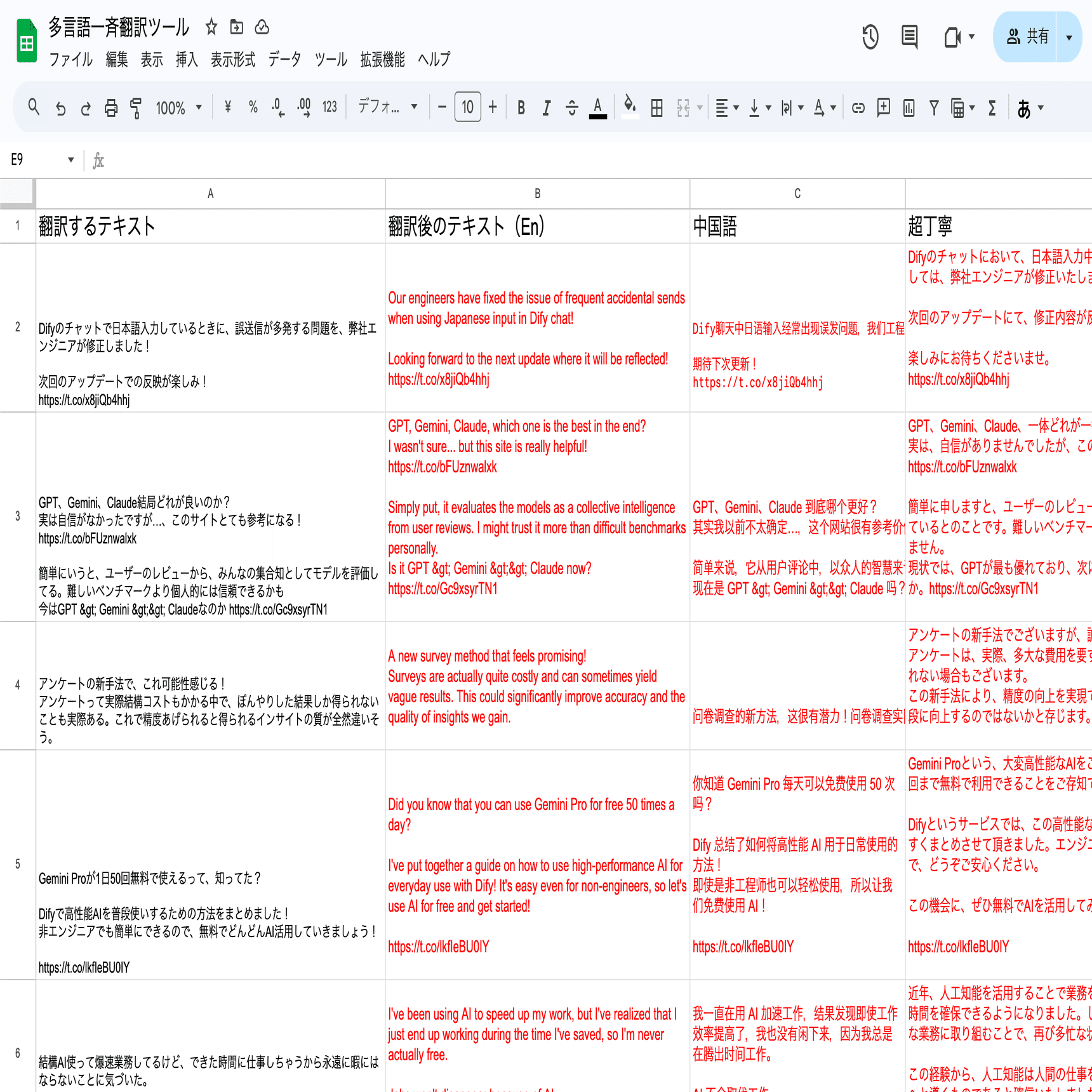Image resolution: width=1092 pixels, height=1092 pixels.
Task: Insert a comment
Action: tap(882, 107)
